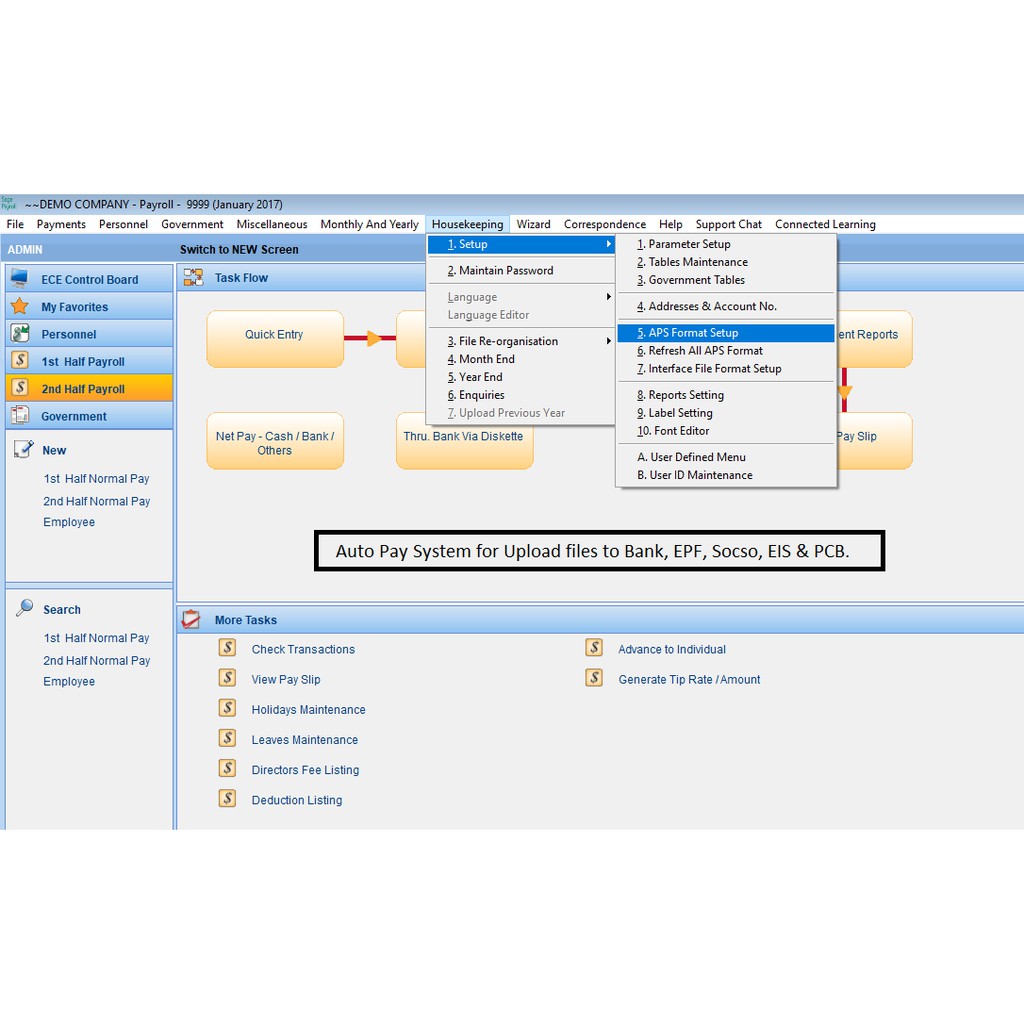Image resolution: width=1024 pixels, height=1024 pixels.
Task: Open Generate Tip Rate /Amount link
Action: click(689, 679)
